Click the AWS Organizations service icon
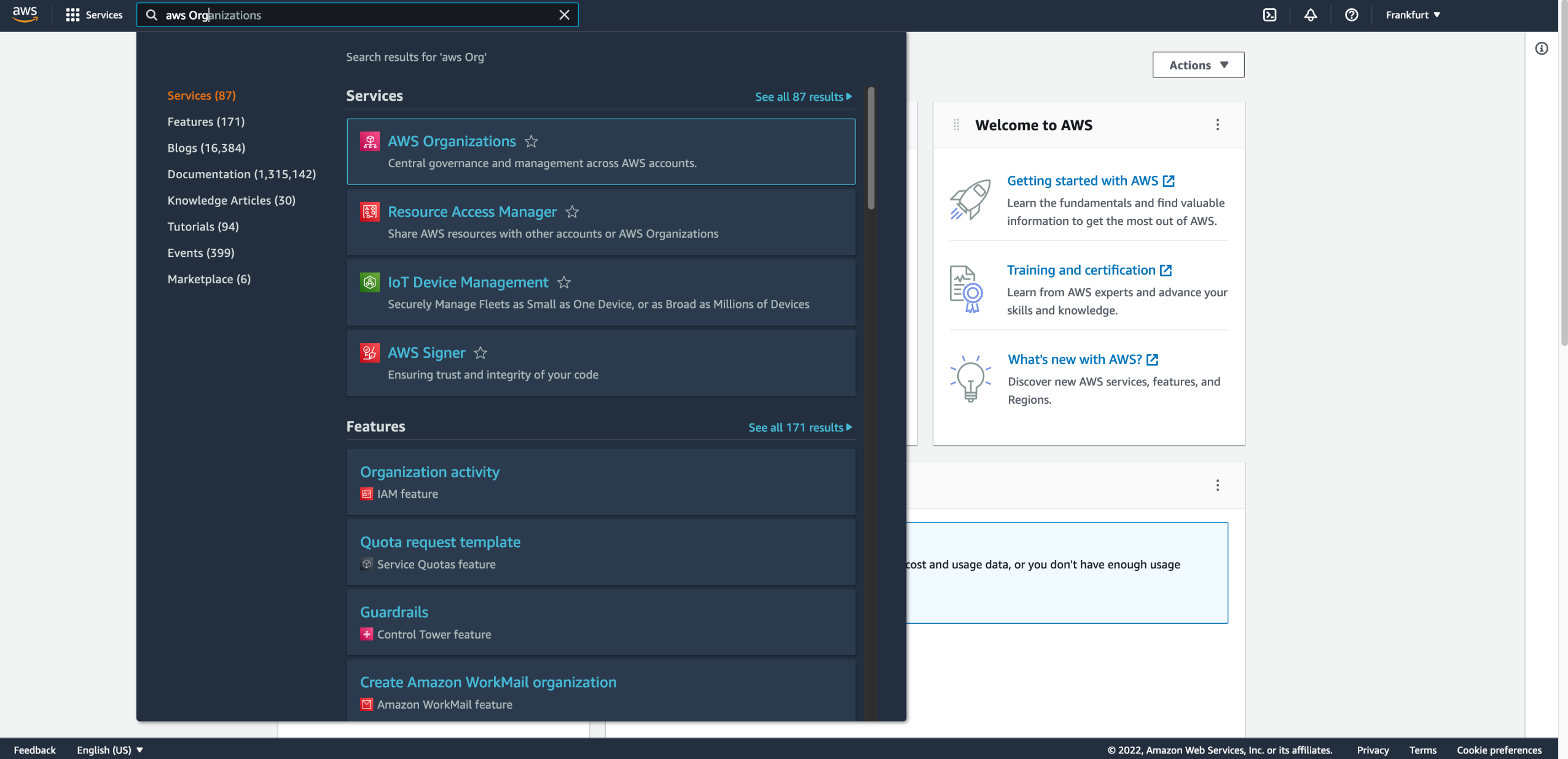Screen dimensions: 1568x759 click(370, 141)
